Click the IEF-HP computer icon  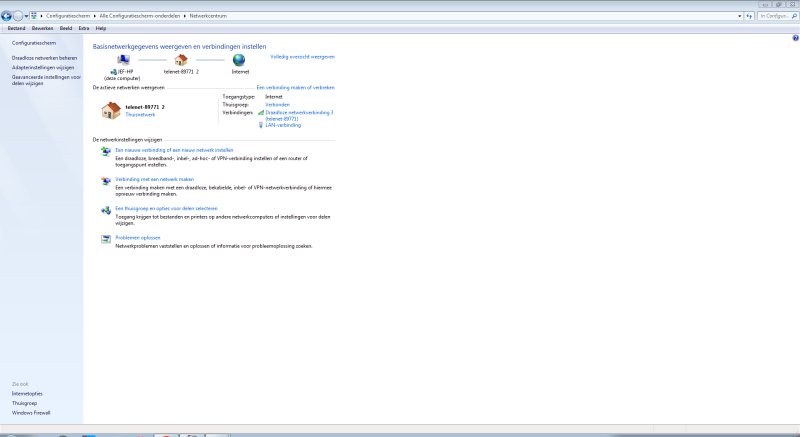pyautogui.click(x=124, y=60)
